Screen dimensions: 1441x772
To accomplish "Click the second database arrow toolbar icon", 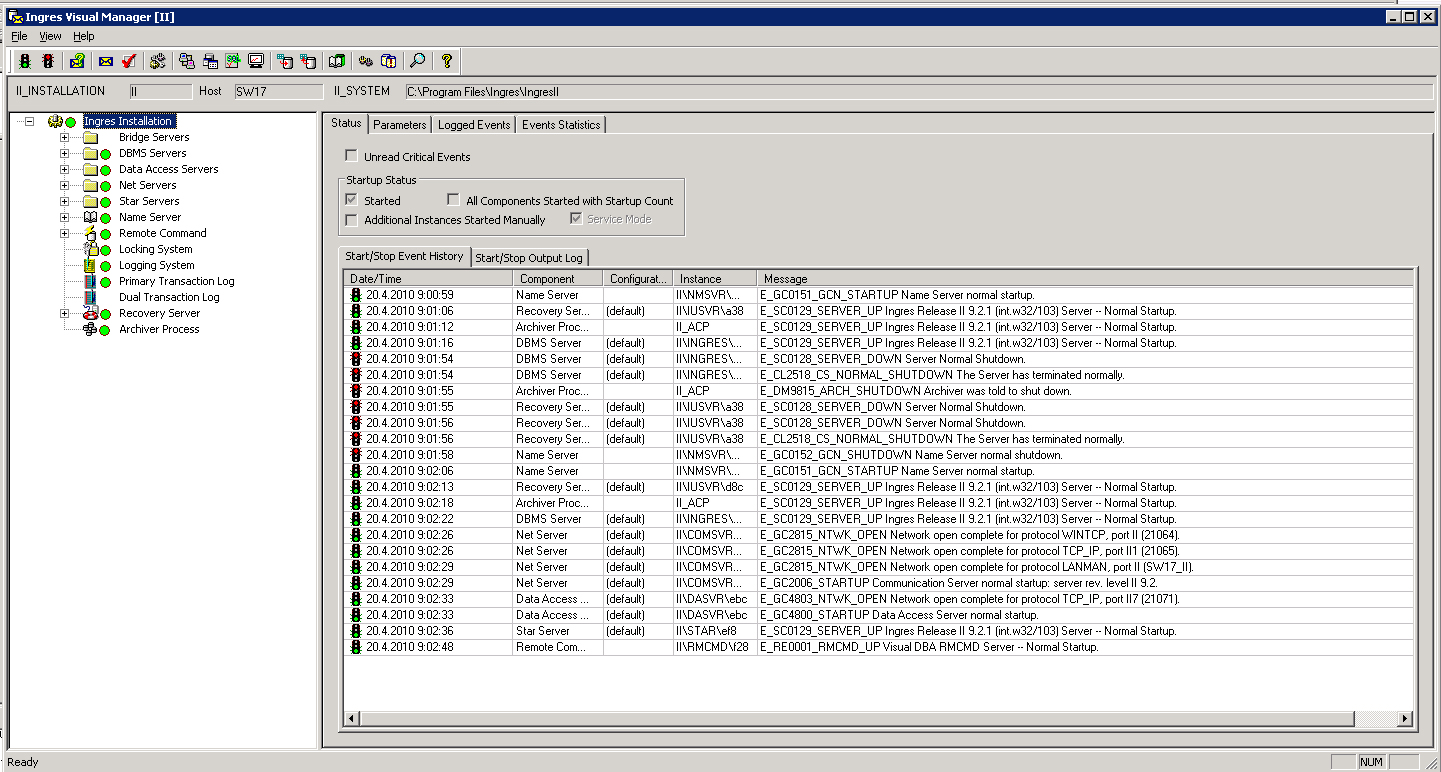I will (x=308, y=61).
